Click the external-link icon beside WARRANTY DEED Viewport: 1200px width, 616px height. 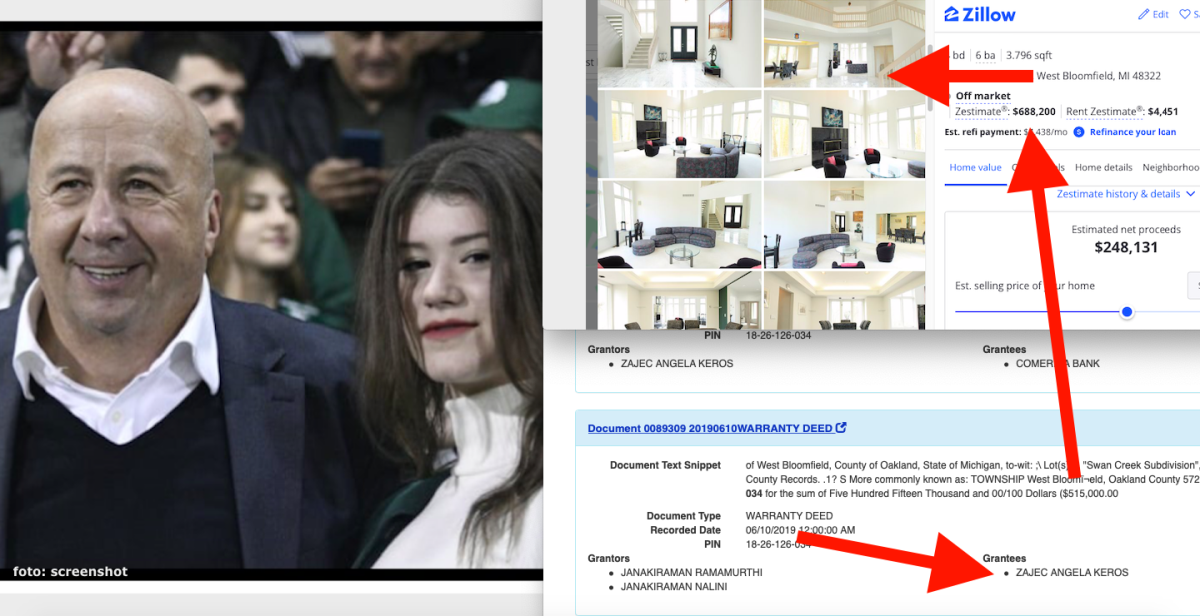click(841, 428)
